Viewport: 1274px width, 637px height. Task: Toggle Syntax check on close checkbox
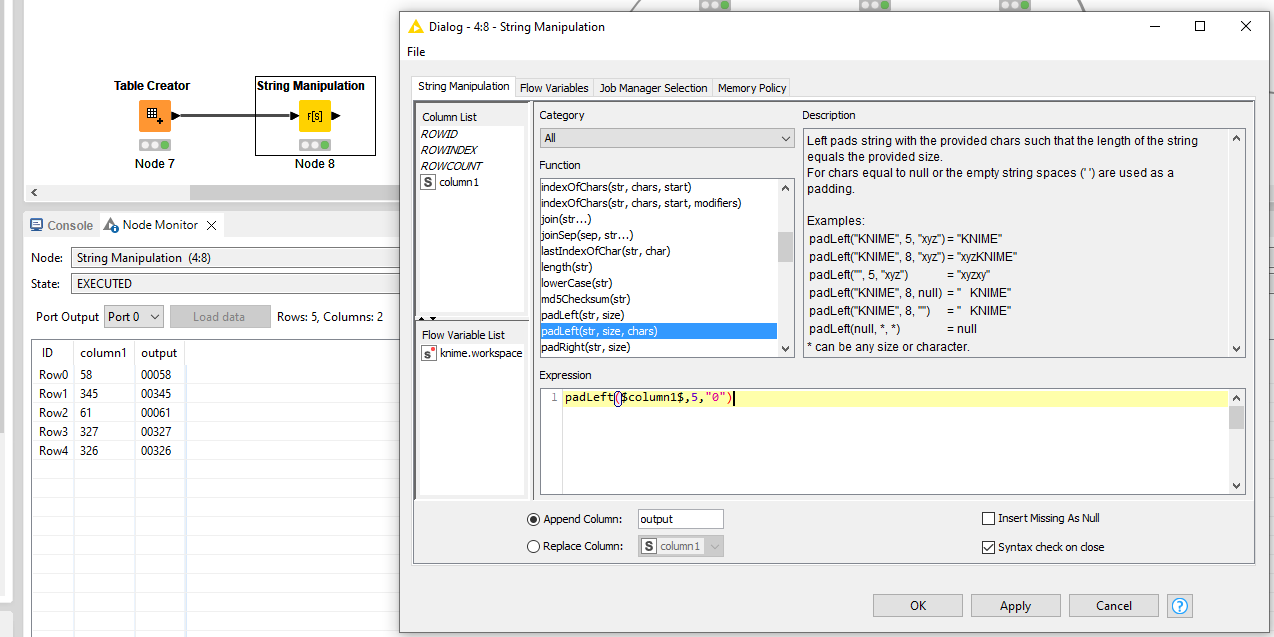click(x=988, y=547)
